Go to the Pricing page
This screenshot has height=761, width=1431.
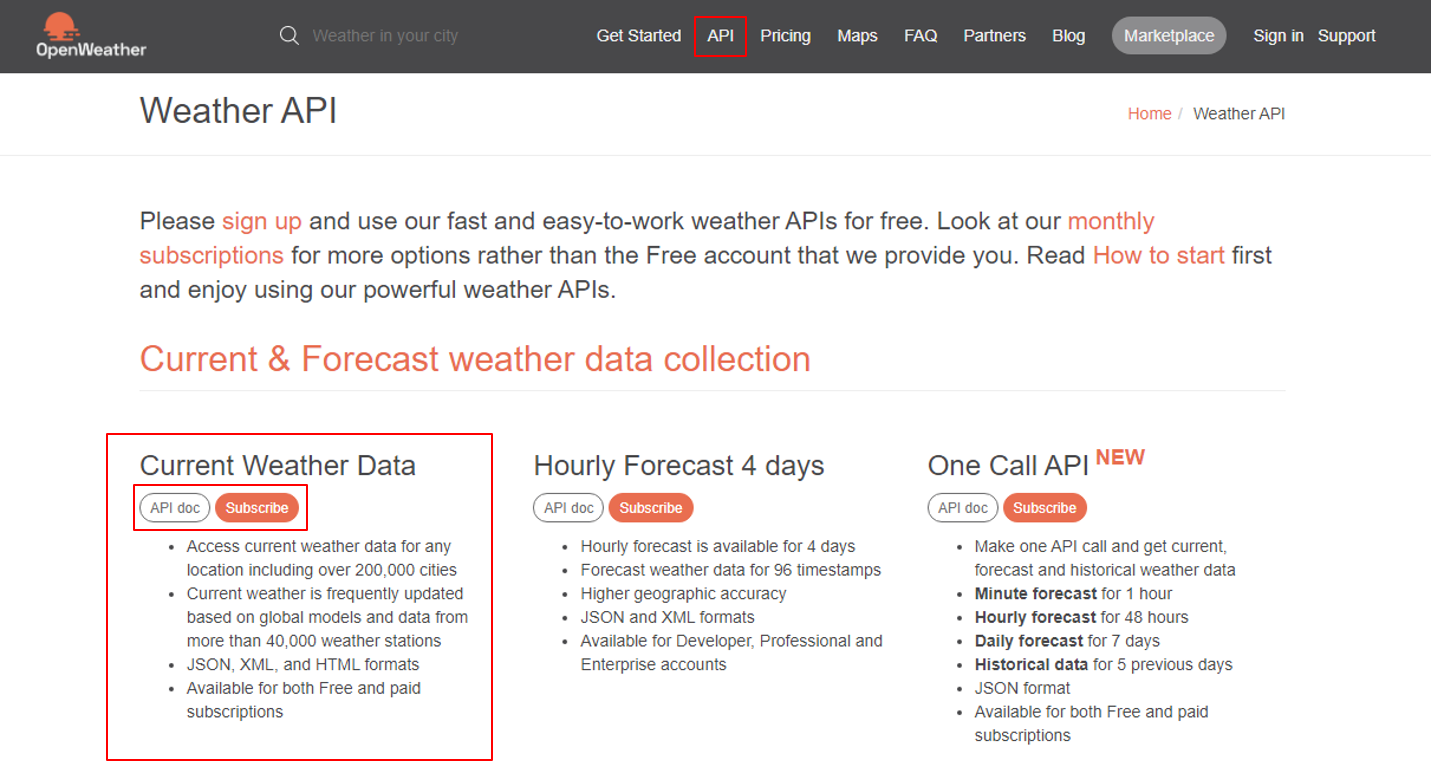coord(785,36)
